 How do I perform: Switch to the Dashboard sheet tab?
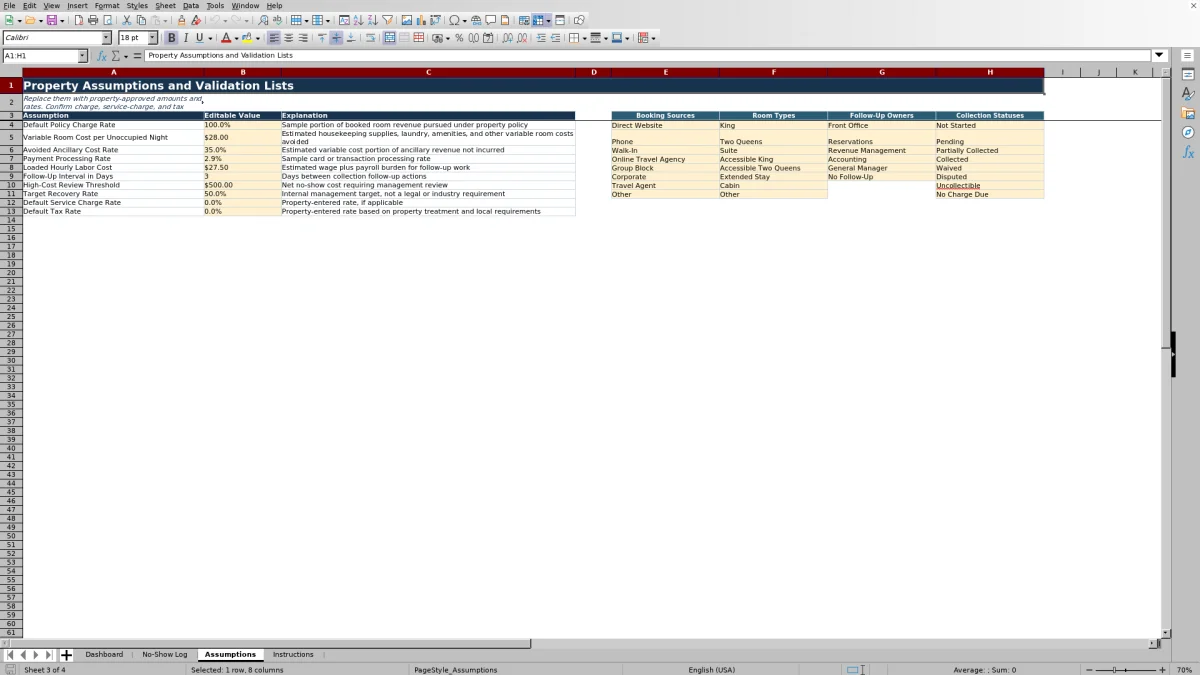(104, 655)
